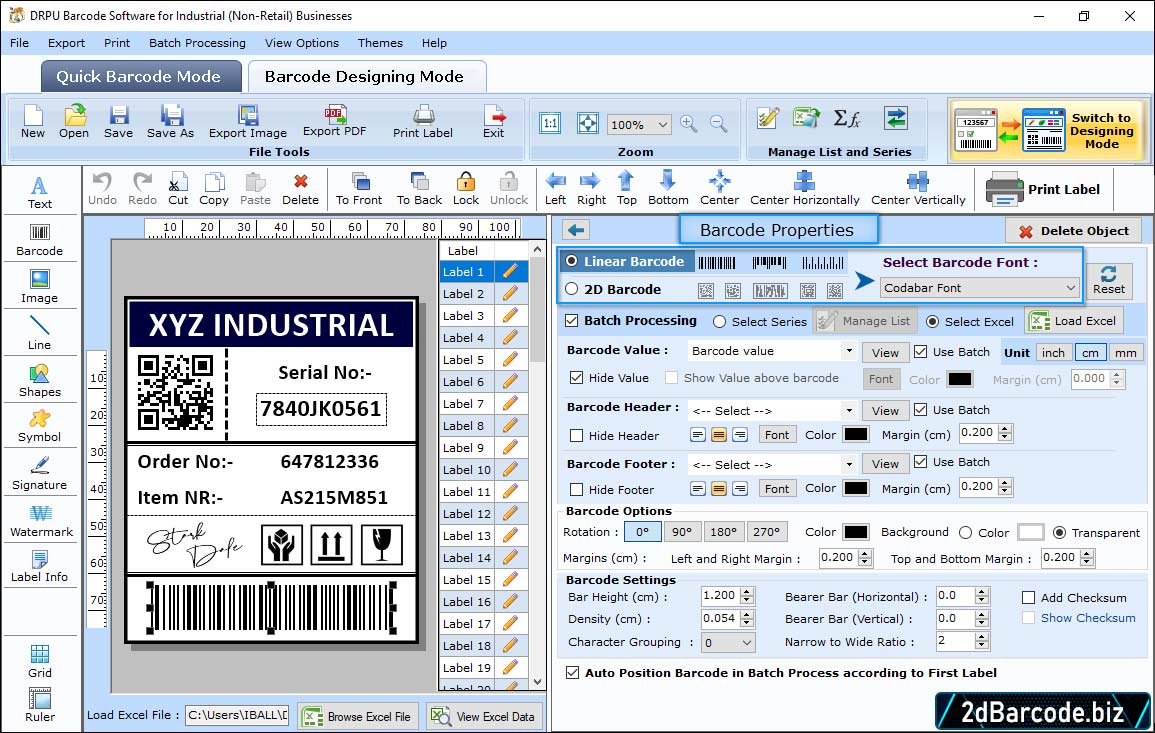The height and width of the screenshot is (733, 1155).
Task: Select the Symbol tool
Action: [x=39, y=427]
